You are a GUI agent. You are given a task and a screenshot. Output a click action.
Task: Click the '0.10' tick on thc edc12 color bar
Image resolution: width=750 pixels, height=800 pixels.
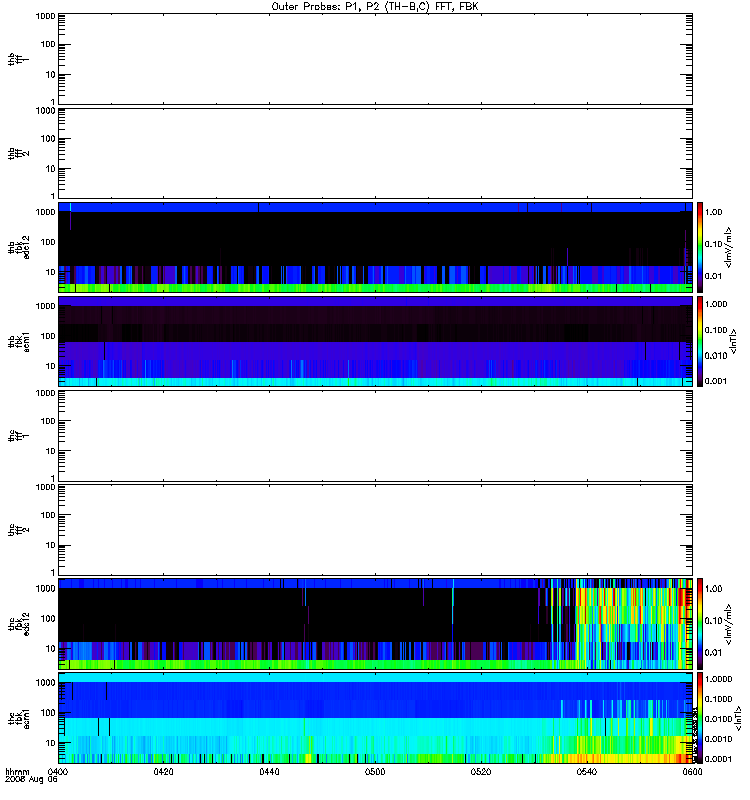coord(713,620)
